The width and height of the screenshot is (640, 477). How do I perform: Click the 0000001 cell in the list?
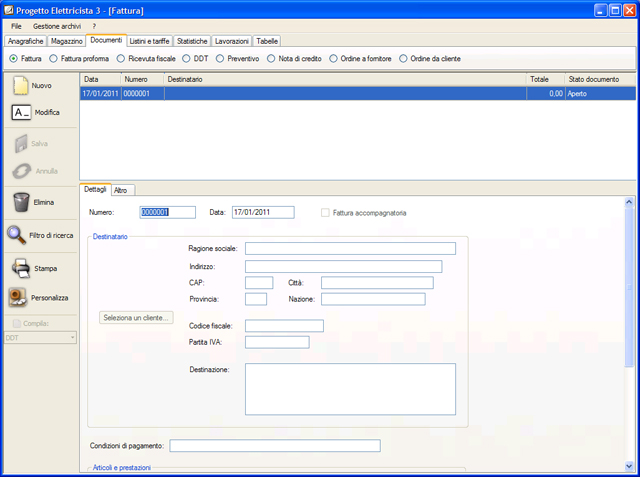142,93
